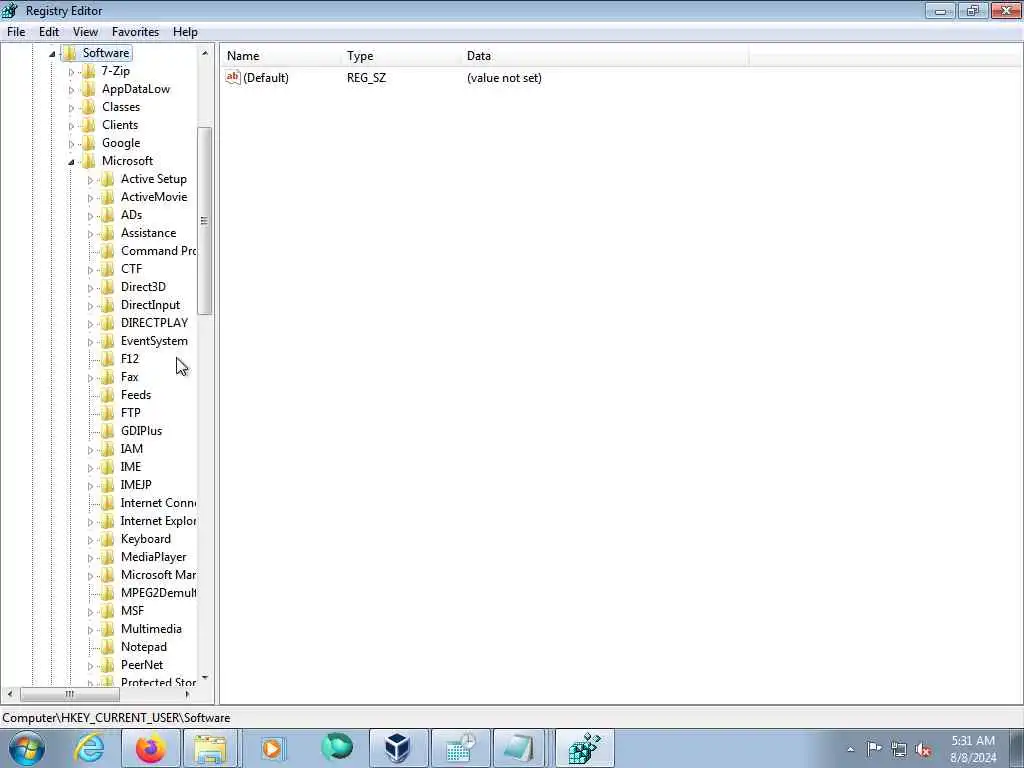Click the Feeds folder icon
Image resolution: width=1024 pixels, height=768 pixels.
[108, 394]
